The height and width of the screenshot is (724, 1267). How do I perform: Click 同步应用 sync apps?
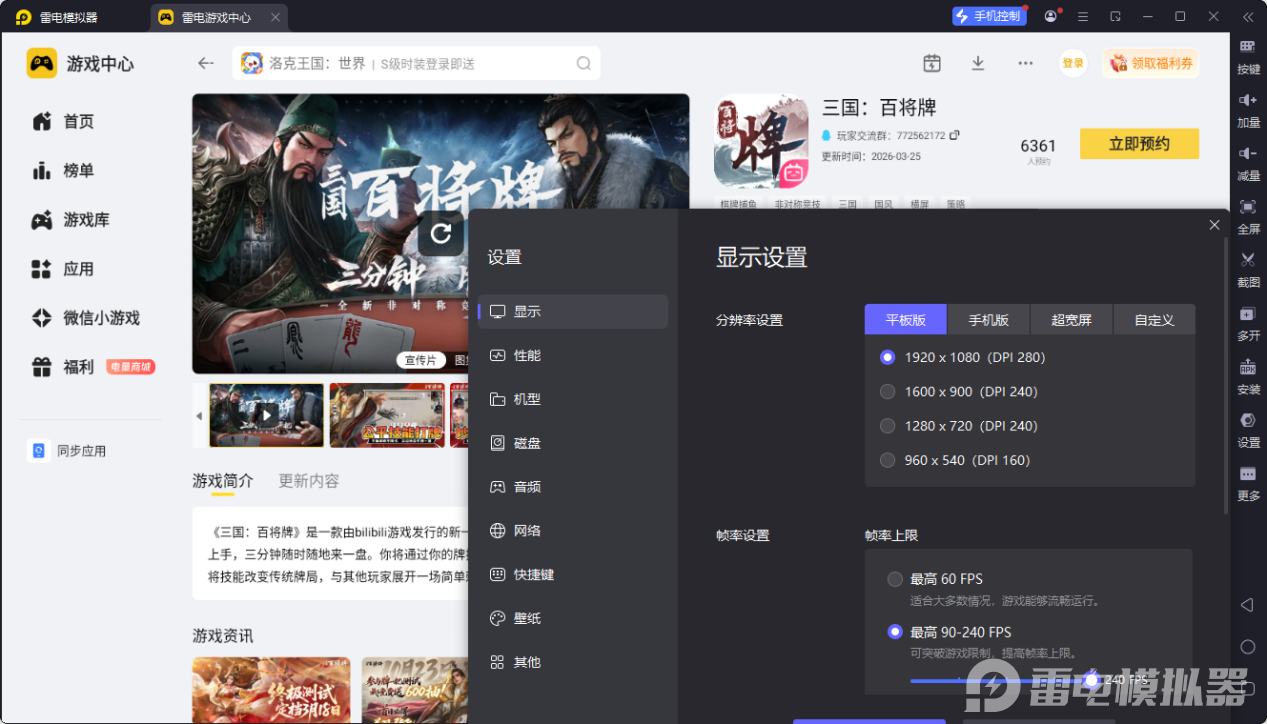(x=67, y=451)
